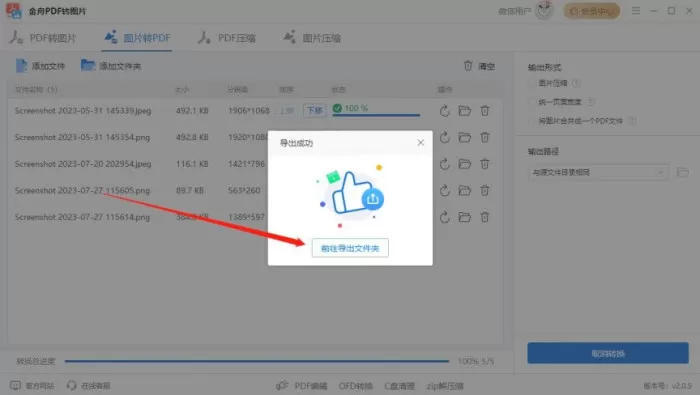The width and height of the screenshot is (700, 395).
Task: Click refresh icon for Screenshot 2023-07-20 202954.jpeg
Action: tap(445, 164)
